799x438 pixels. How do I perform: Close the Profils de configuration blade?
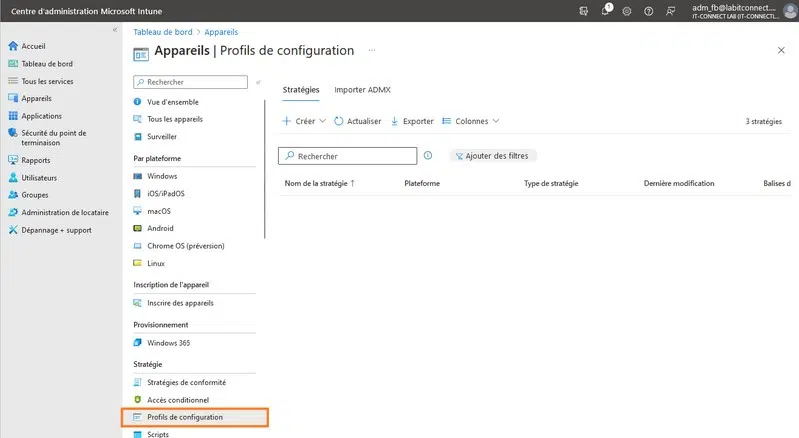click(781, 50)
